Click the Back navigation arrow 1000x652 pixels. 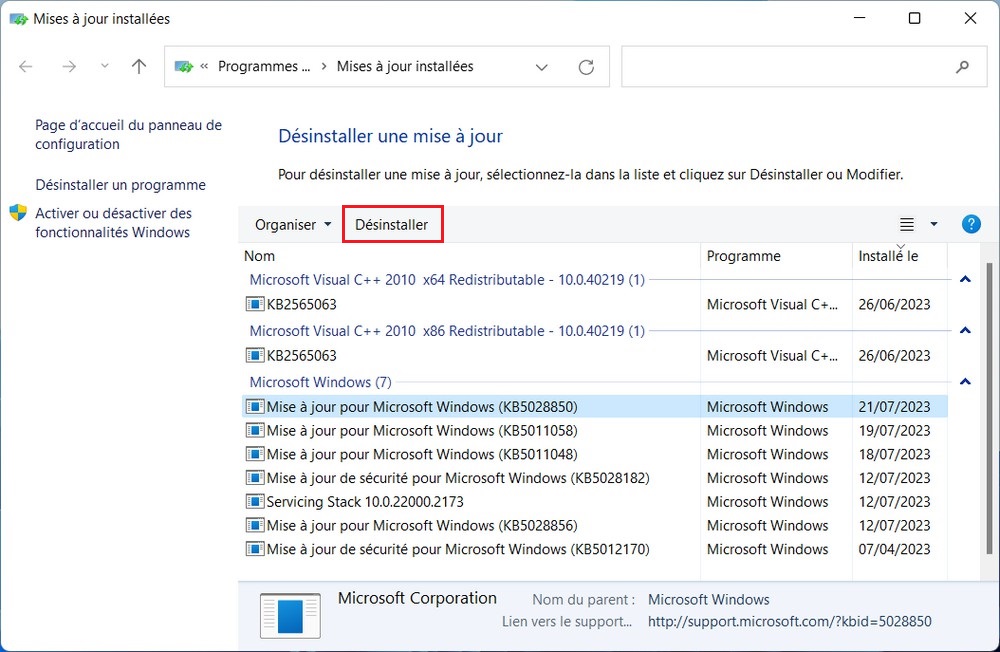pyautogui.click(x=26, y=66)
